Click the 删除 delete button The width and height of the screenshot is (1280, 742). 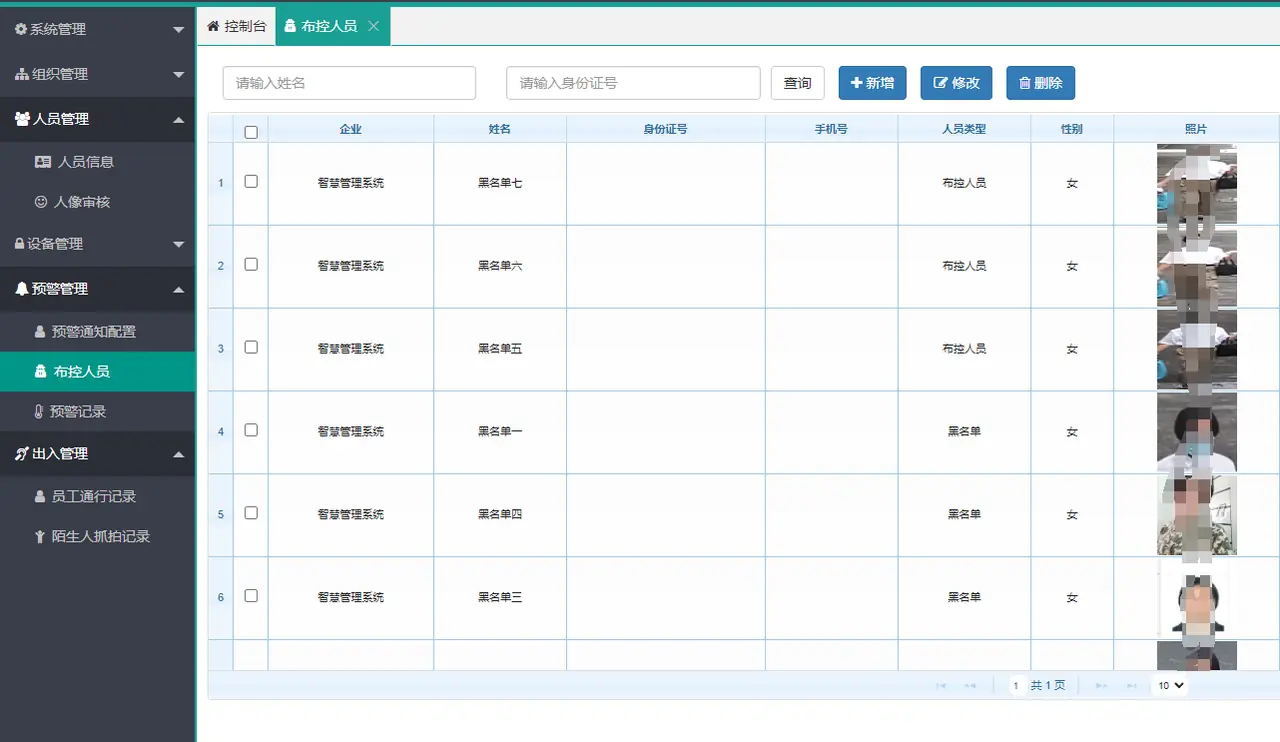(1041, 83)
